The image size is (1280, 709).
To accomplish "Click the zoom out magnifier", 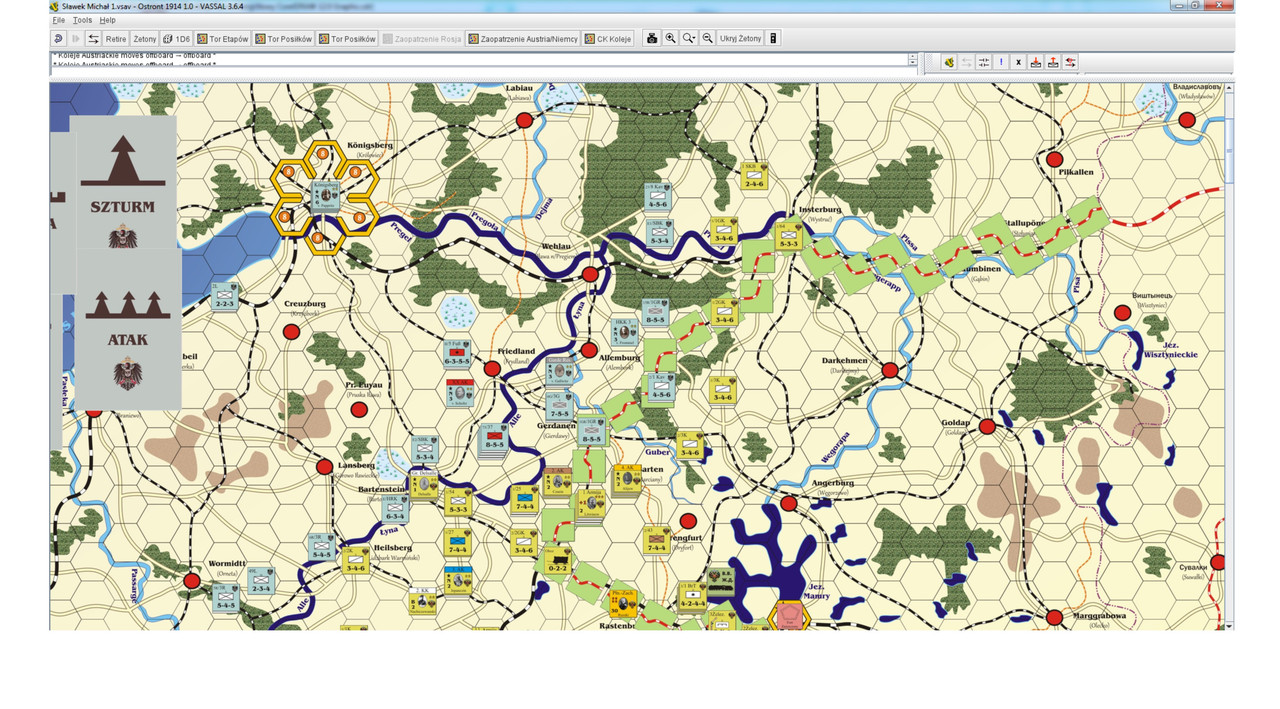I will coord(707,39).
